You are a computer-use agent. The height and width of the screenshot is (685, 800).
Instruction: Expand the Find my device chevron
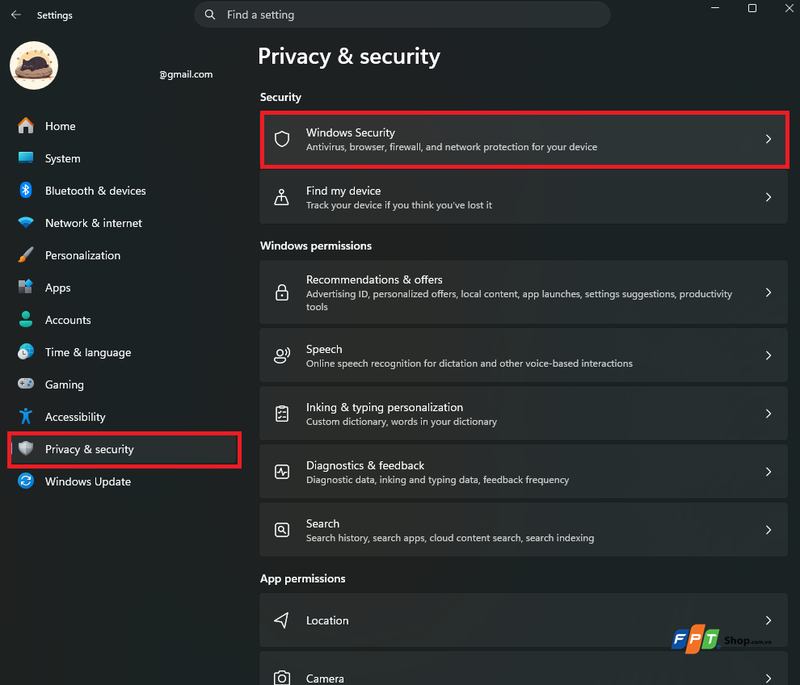768,197
